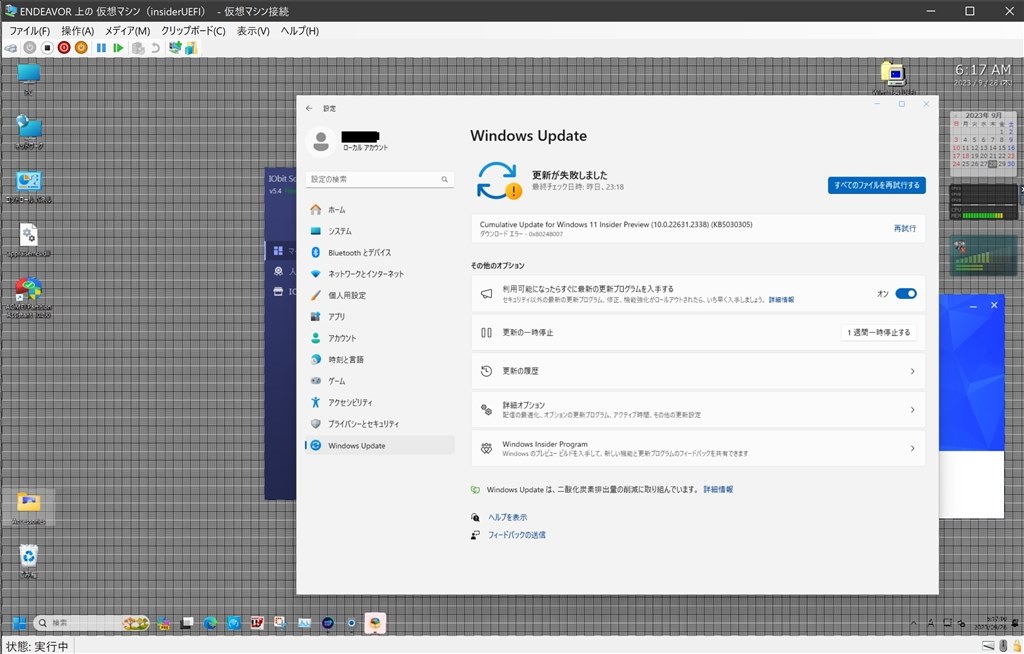This screenshot has width=1024, height=654.
Task: Select the PC desktop icon
Action: click(29, 79)
